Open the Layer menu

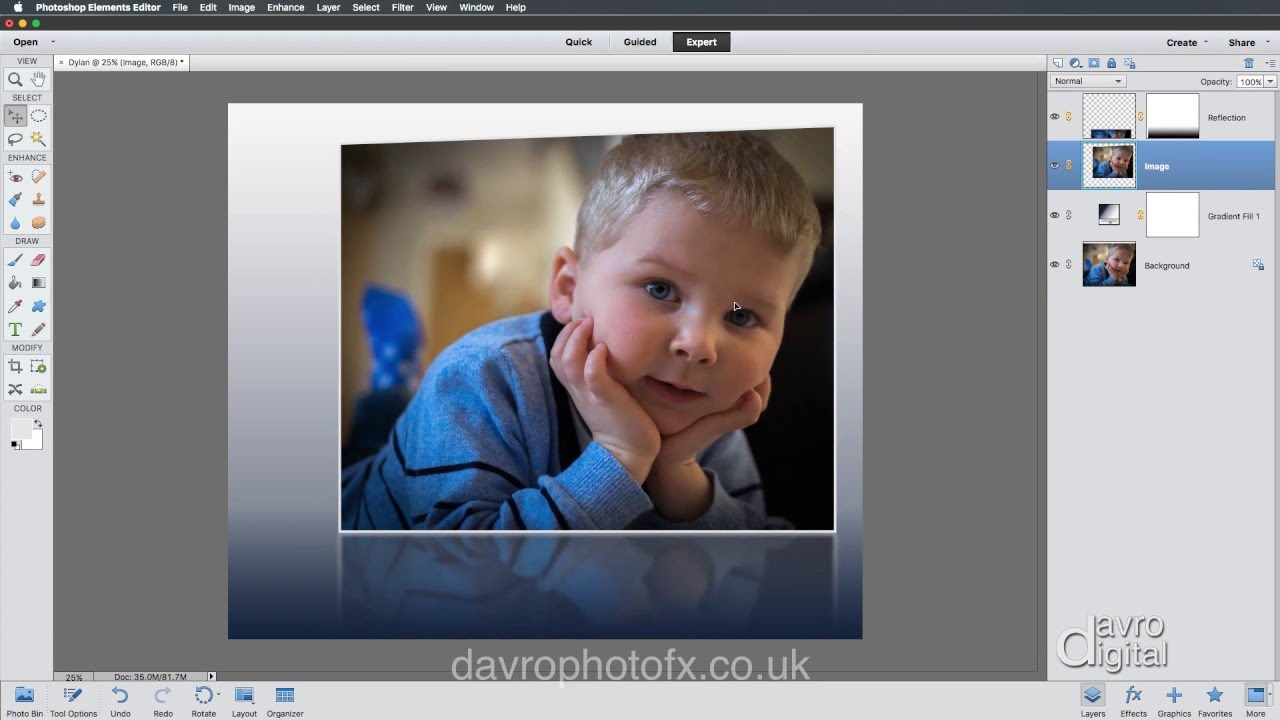click(x=328, y=7)
